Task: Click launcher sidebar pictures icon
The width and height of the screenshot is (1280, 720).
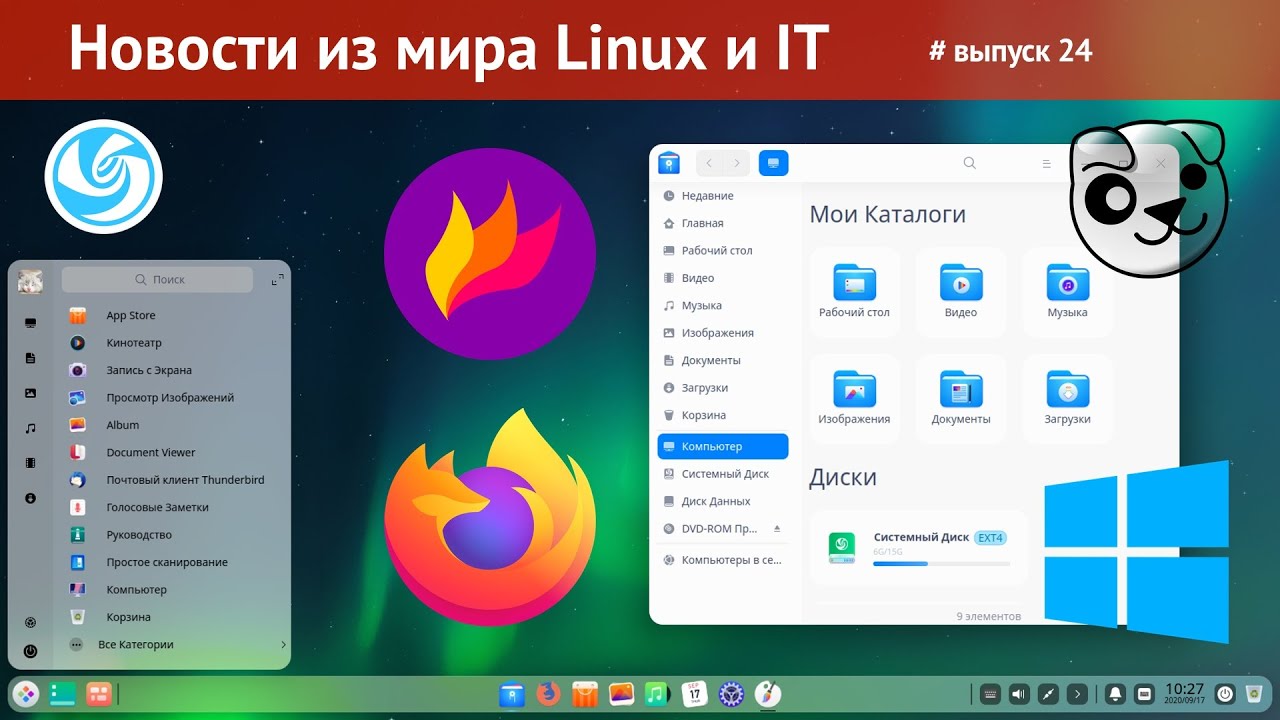Action: click(x=30, y=393)
